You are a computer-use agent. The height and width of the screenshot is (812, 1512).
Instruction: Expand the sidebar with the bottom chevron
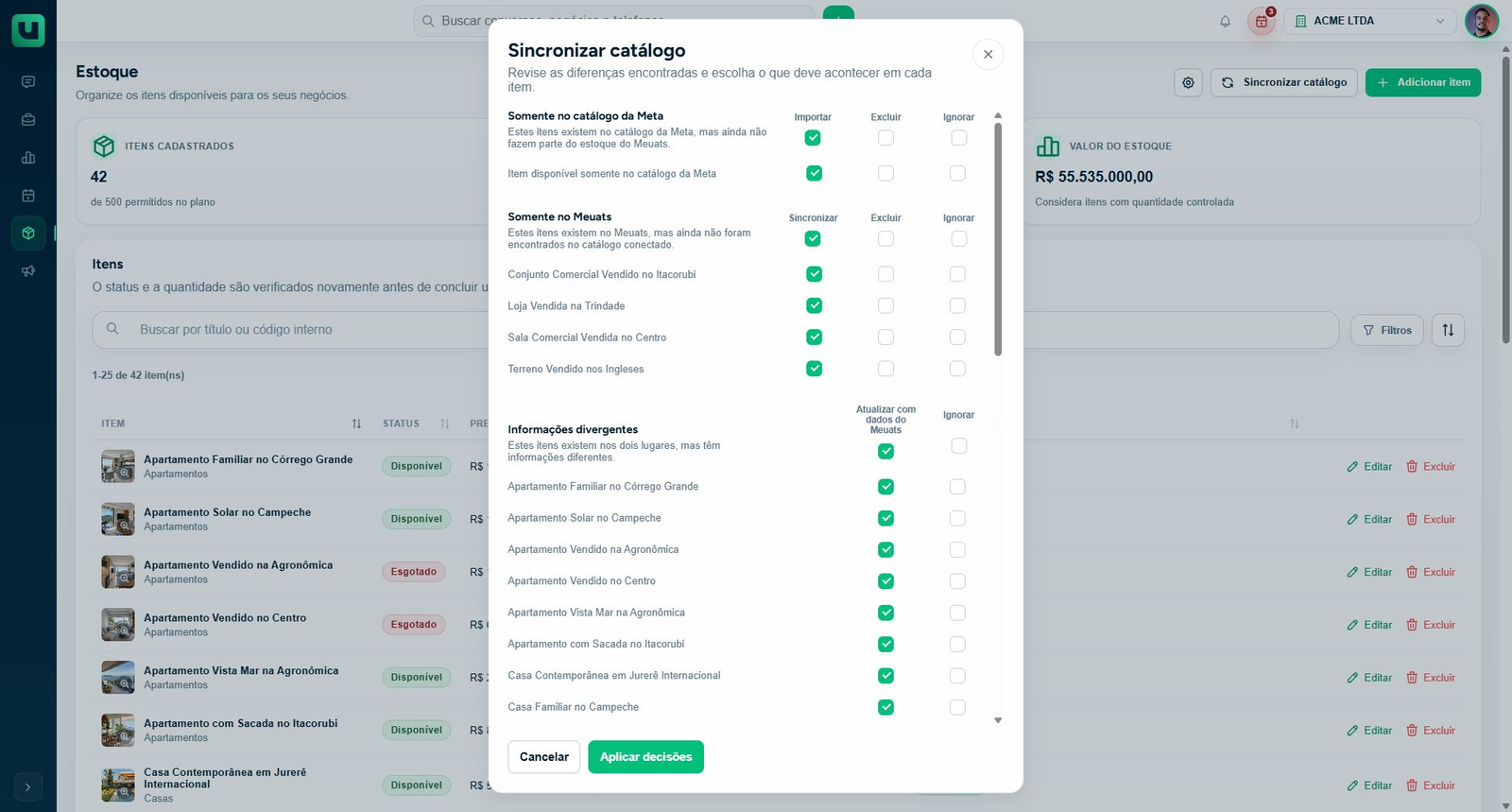point(28,786)
